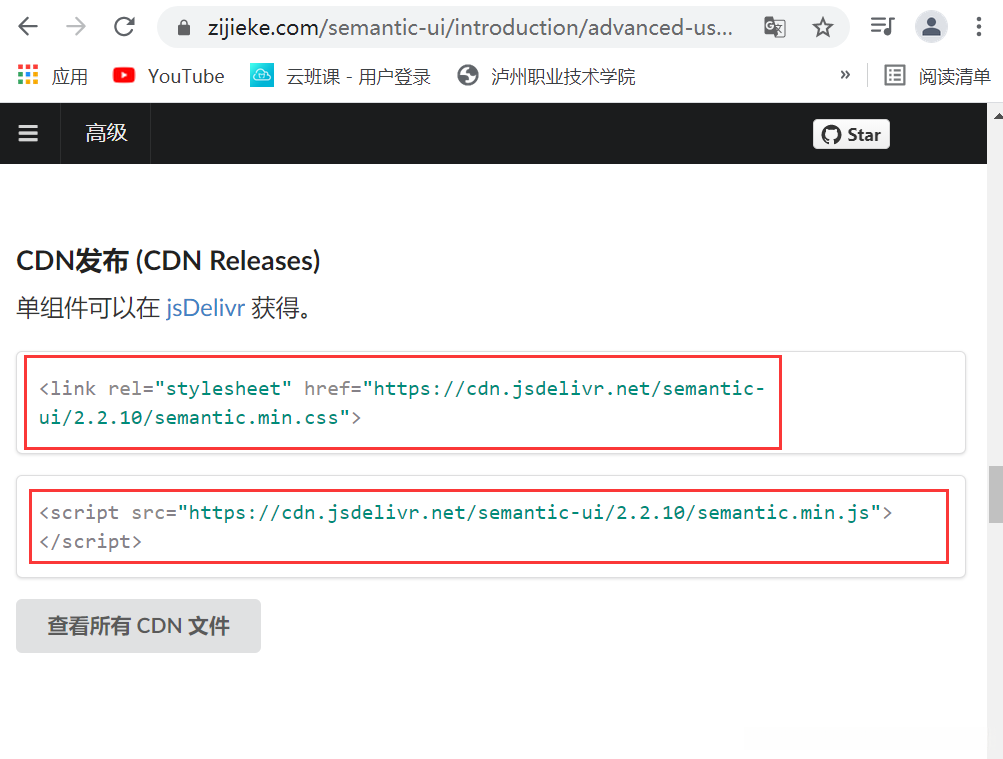Open the 应用 apps shortcut
Viewport: 1003px width, 759px height.
point(52,76)
